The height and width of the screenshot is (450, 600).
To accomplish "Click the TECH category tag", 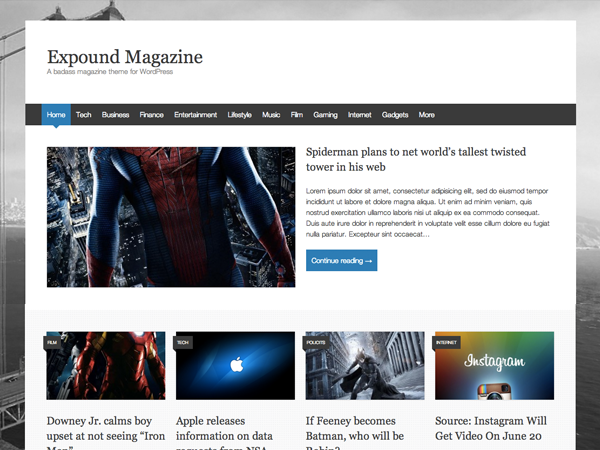I will click(183, 342).
